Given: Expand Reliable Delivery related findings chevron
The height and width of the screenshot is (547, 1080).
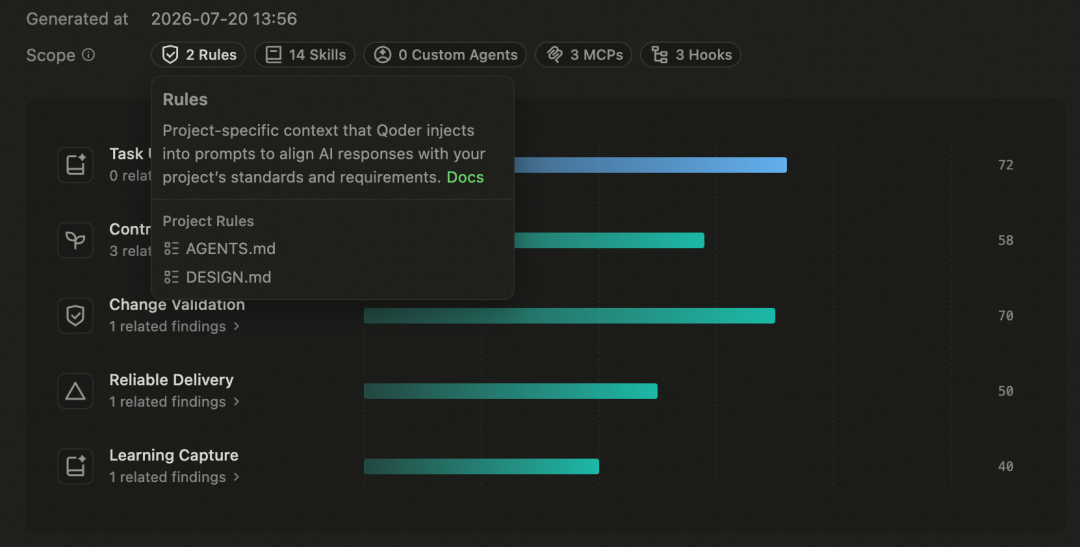Looking at the screenshot, I should point(236,402).
